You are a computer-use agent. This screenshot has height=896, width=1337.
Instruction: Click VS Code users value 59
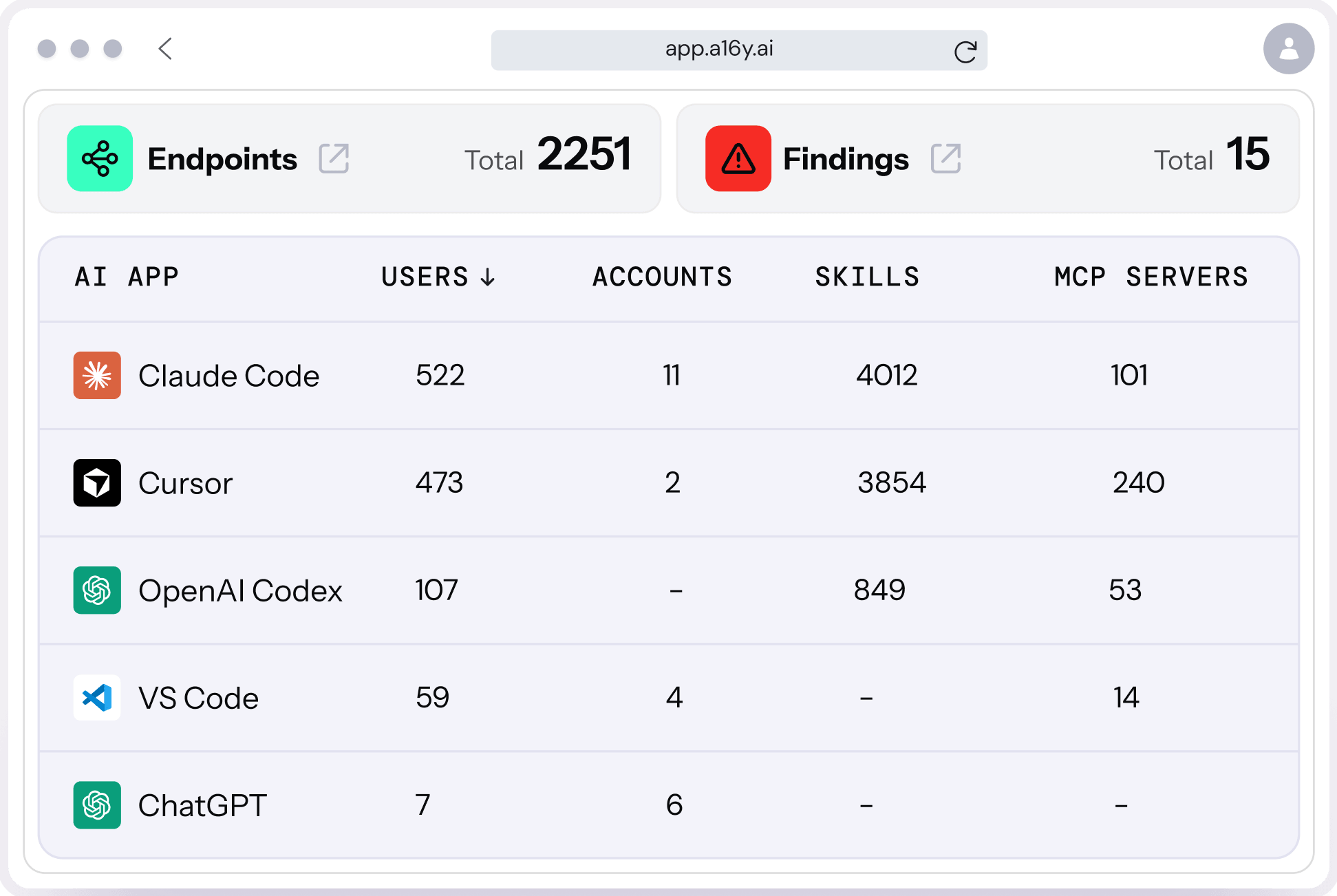click(x=433, y=697)
